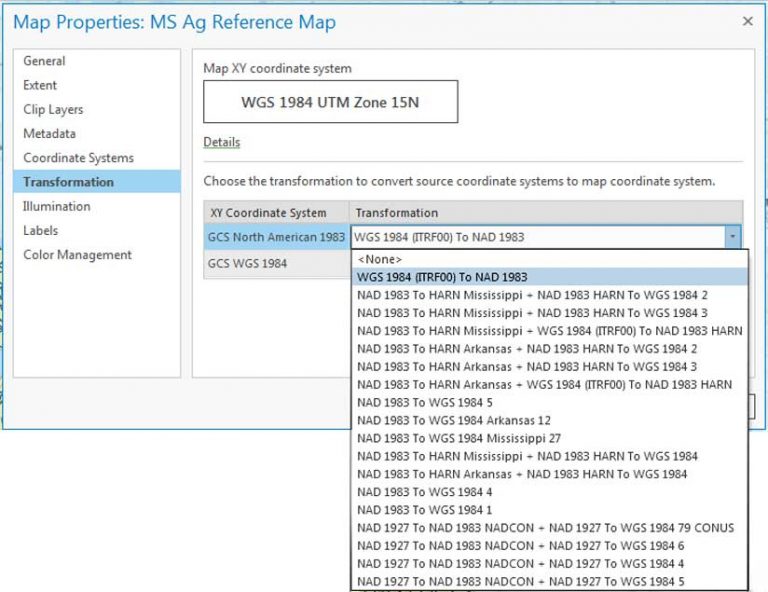The height and width of the screenshot is (592, 768).
Task: Select NAD 1983 To WGS 1984 1
Action: 424,510
